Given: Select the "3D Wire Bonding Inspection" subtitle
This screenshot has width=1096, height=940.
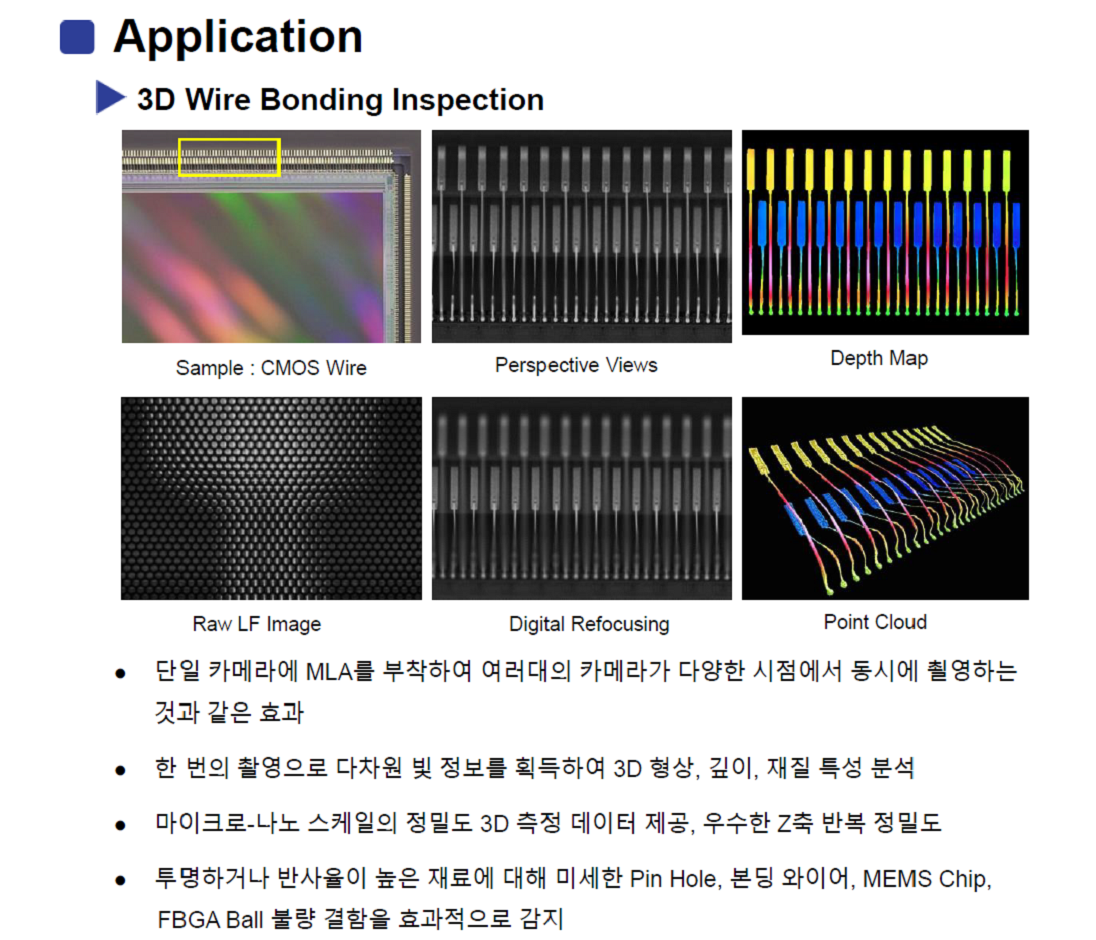Looking at the screenshot, I should [x=340, y=100].
